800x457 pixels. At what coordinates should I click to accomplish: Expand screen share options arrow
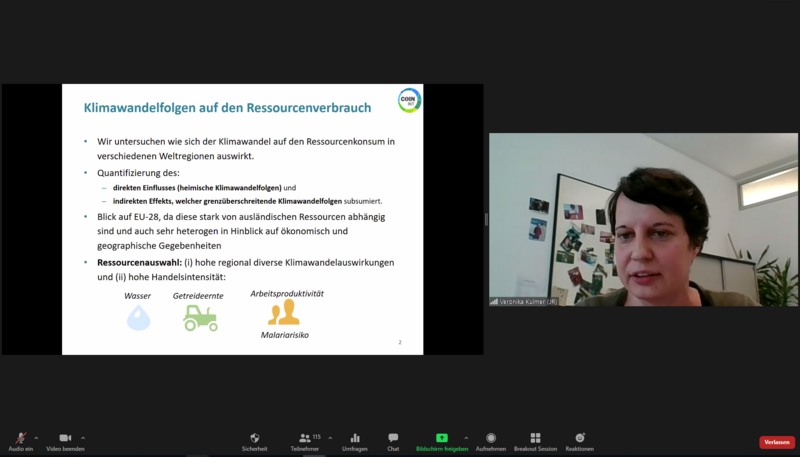pos(466,437)
